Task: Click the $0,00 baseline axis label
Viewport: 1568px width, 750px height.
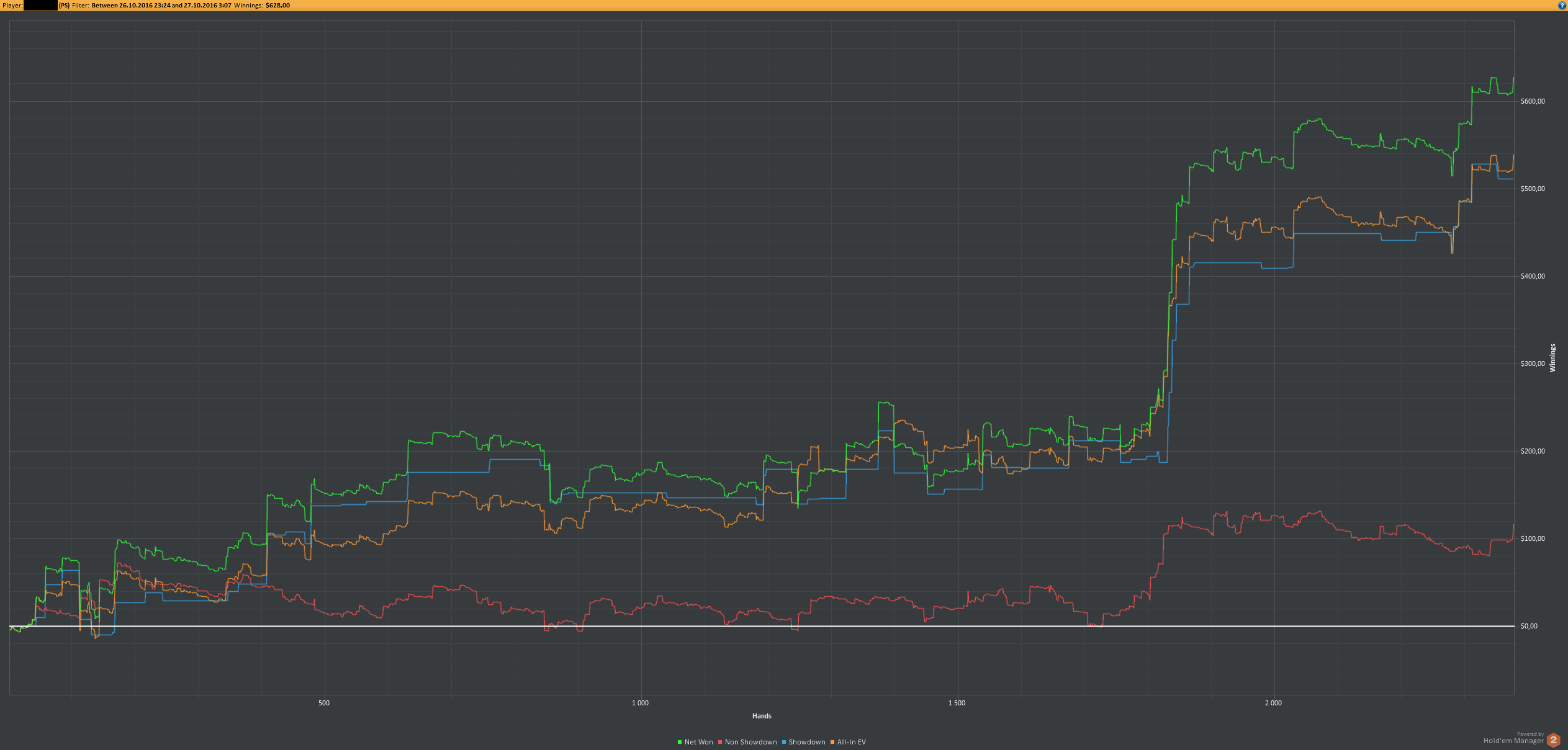Action: click(x=1529, y=626)
